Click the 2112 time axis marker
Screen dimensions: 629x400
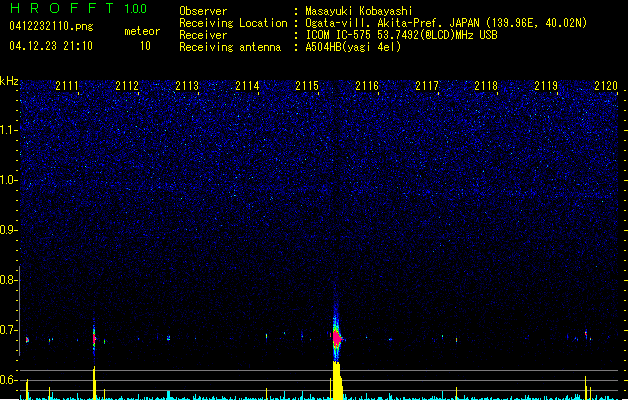127,86
